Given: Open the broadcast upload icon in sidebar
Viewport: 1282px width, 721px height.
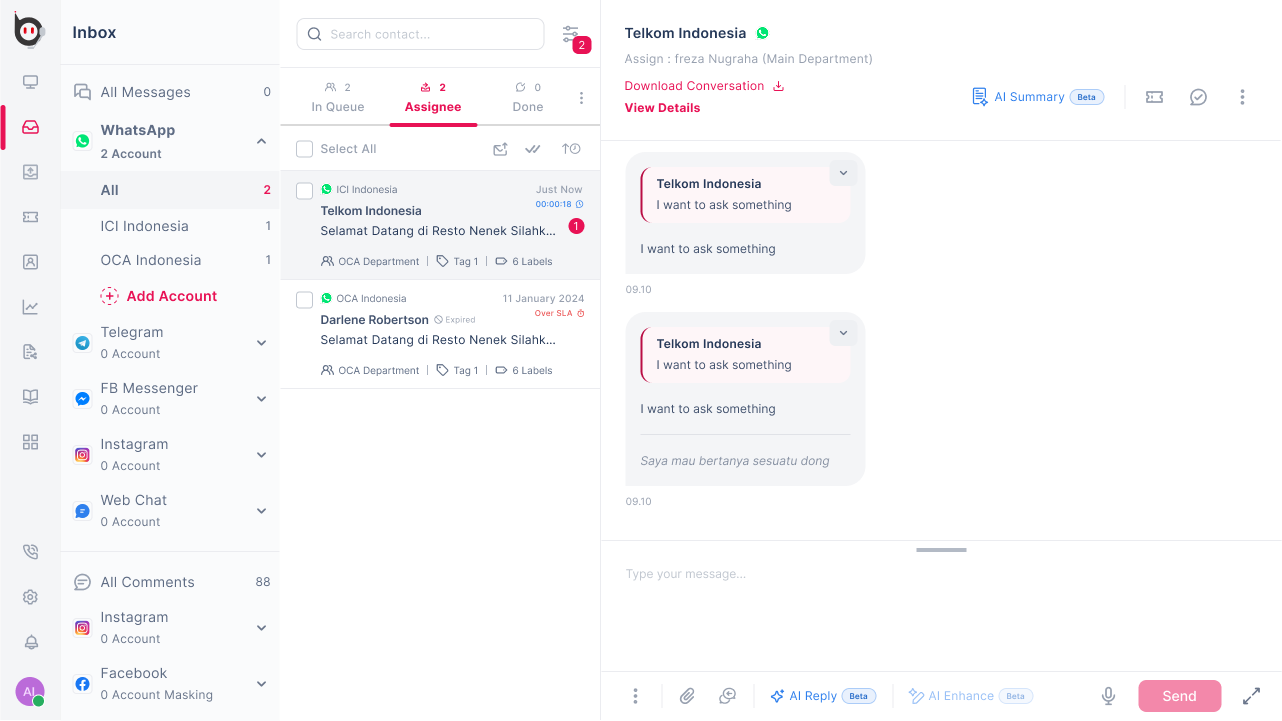Looking at the screenshot, I should click(30, 172).
